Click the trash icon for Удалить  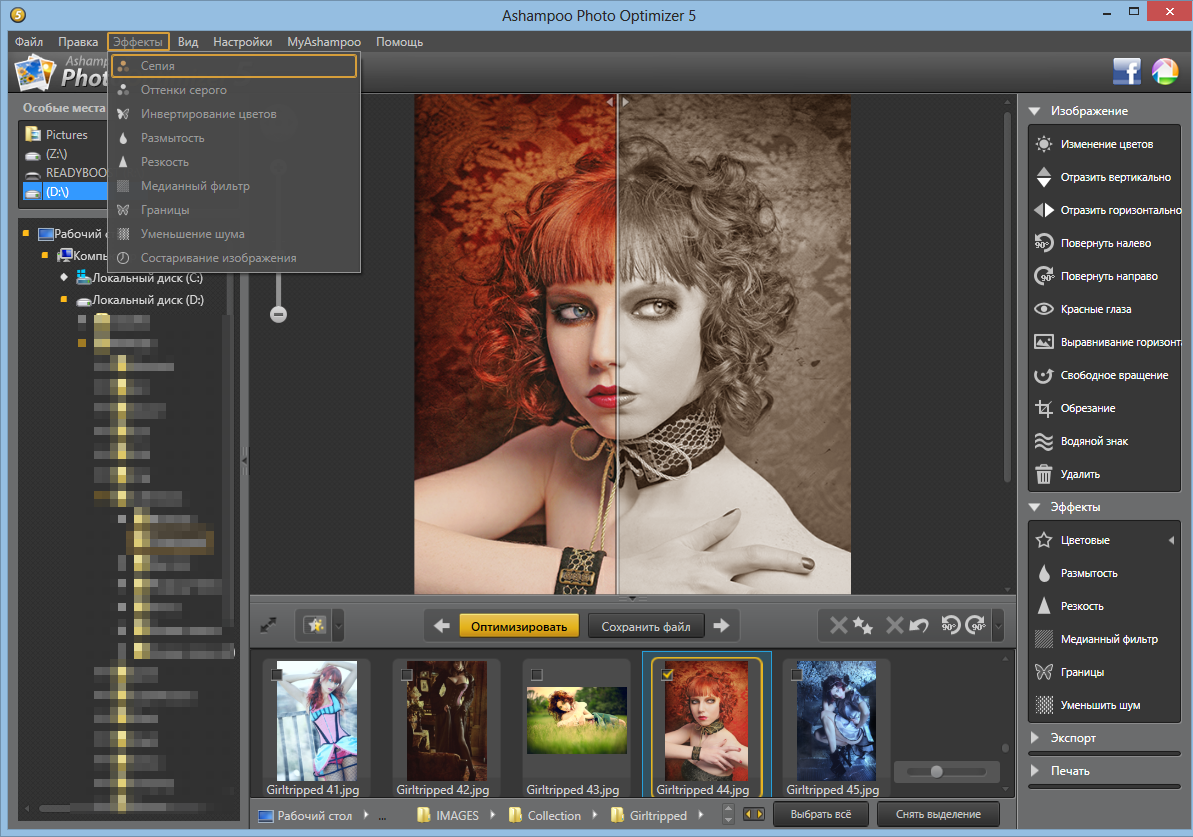(x=1044, y=474)
